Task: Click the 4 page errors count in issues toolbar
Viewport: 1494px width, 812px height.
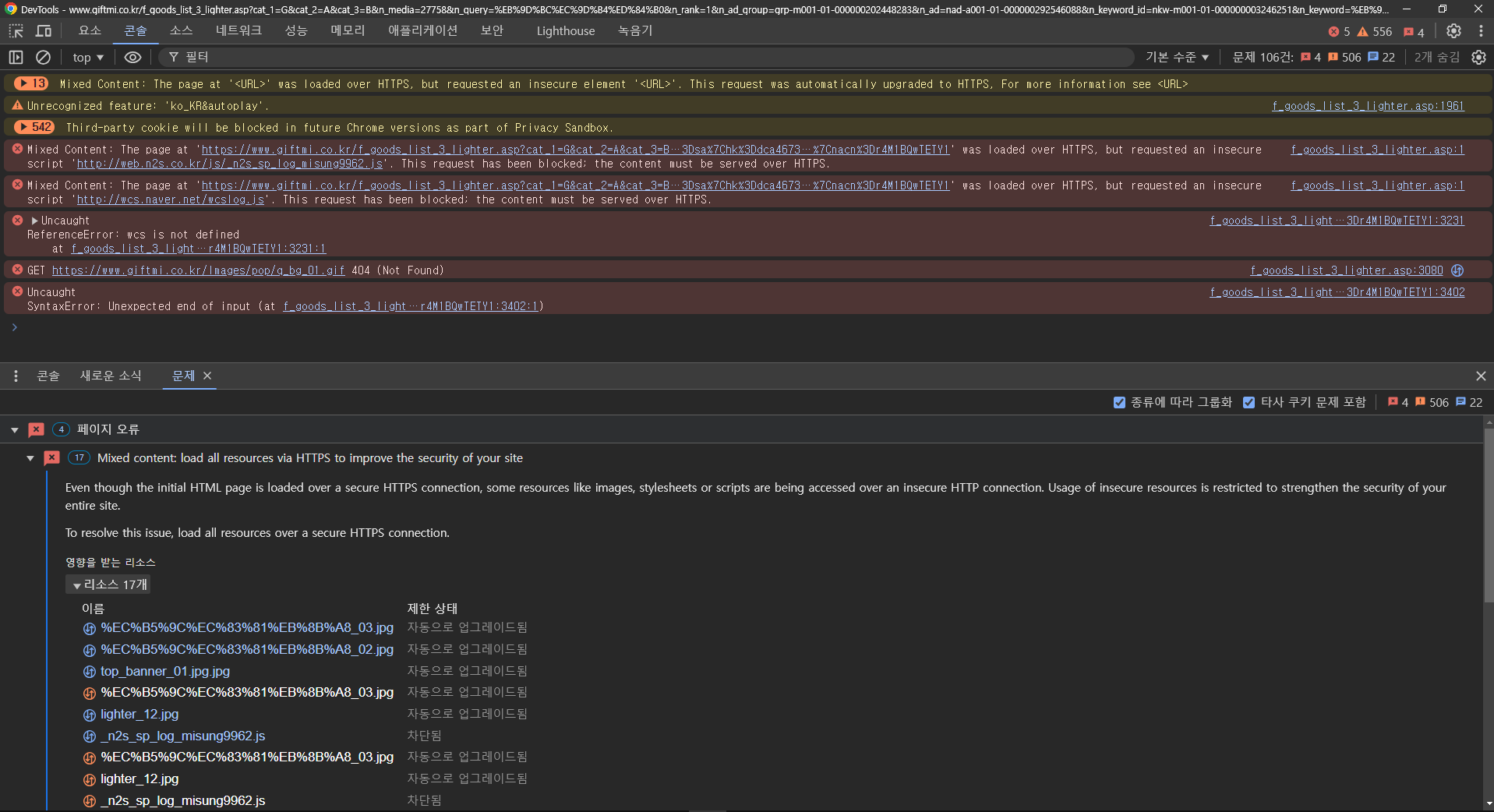Action: coord(1398,402)
